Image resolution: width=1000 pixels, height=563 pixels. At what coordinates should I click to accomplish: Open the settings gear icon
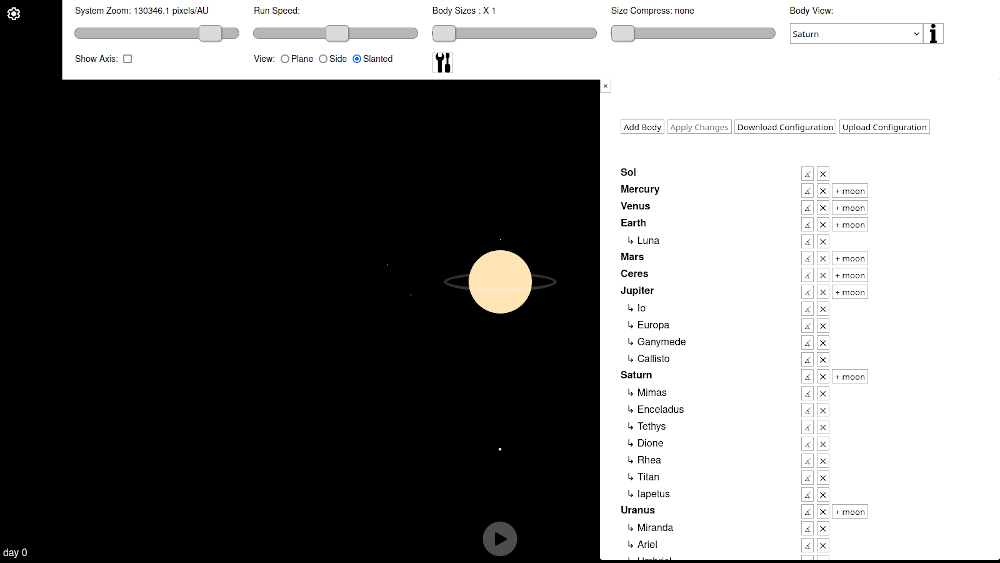[x=13, y=13]
